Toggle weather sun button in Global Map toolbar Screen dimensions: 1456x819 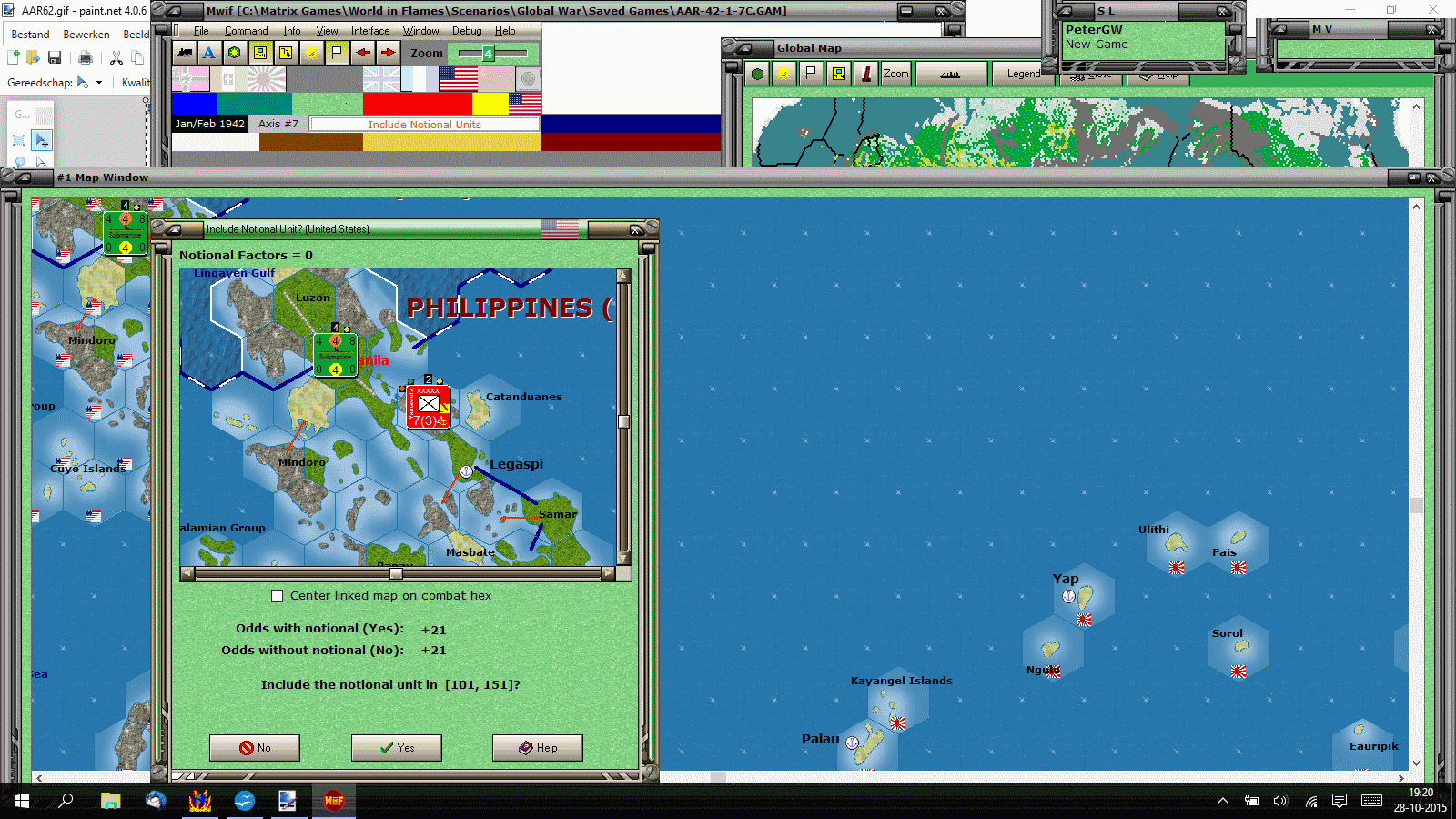(x=784, y=74)
